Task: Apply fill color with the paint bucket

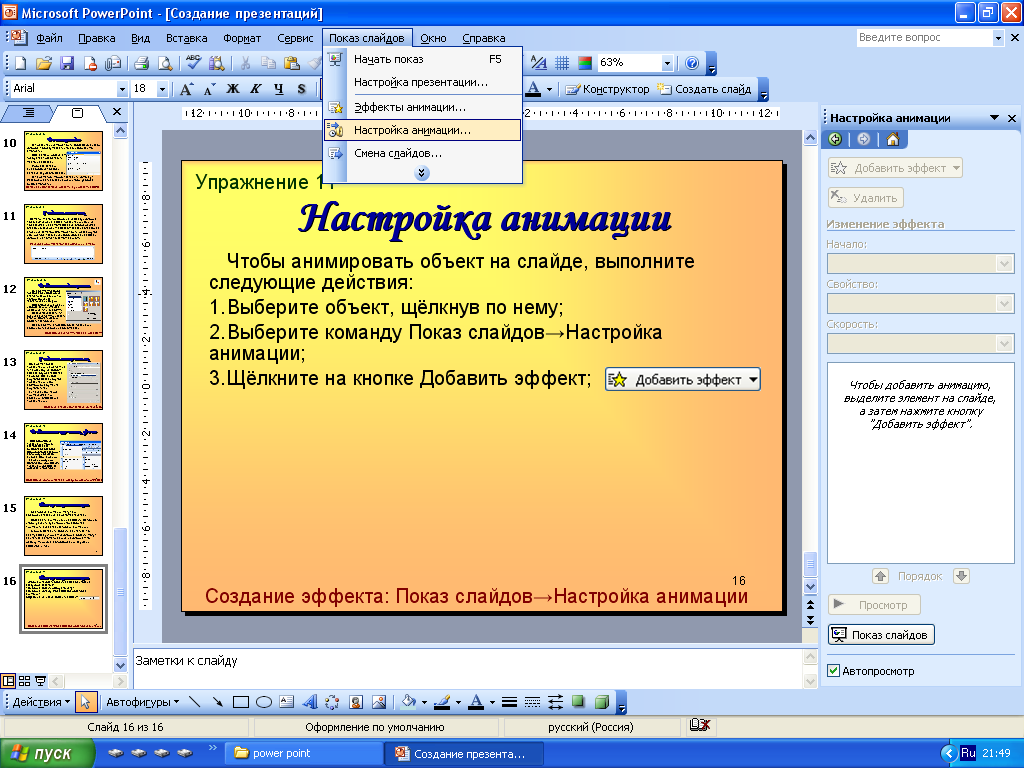Action: [409, 702]
